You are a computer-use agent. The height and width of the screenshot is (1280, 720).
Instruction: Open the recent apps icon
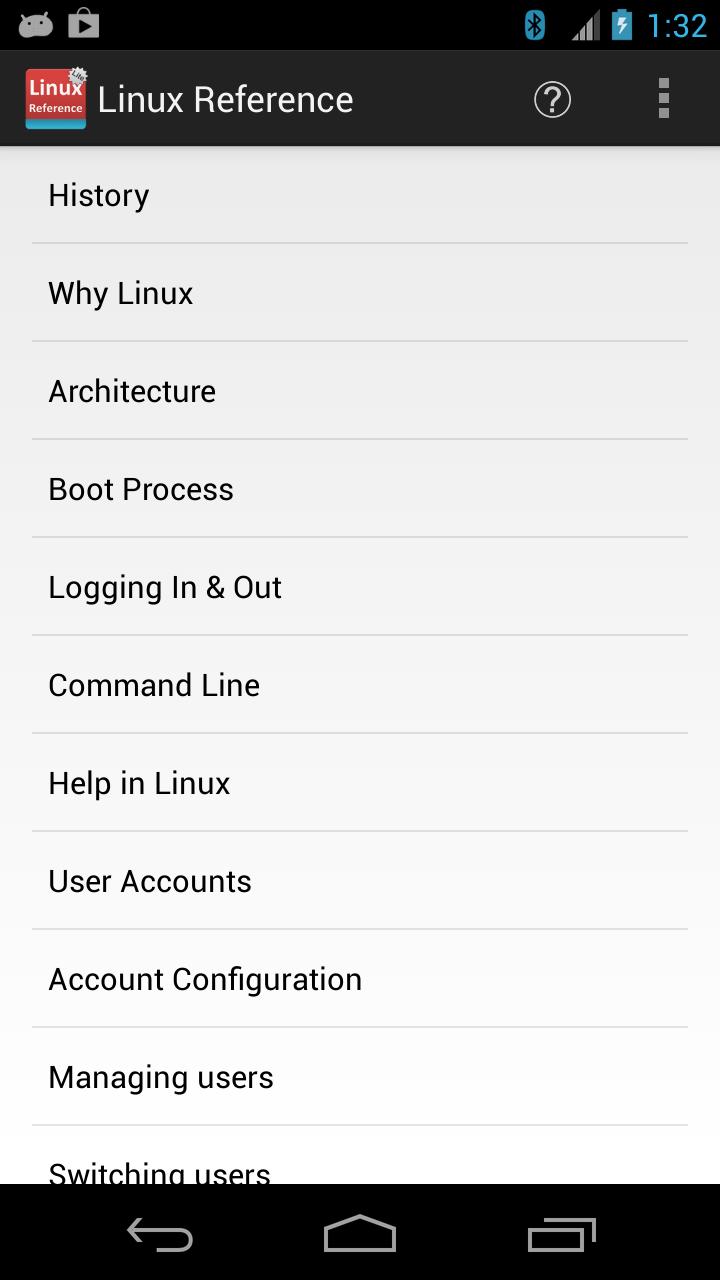pos(561,1235)
